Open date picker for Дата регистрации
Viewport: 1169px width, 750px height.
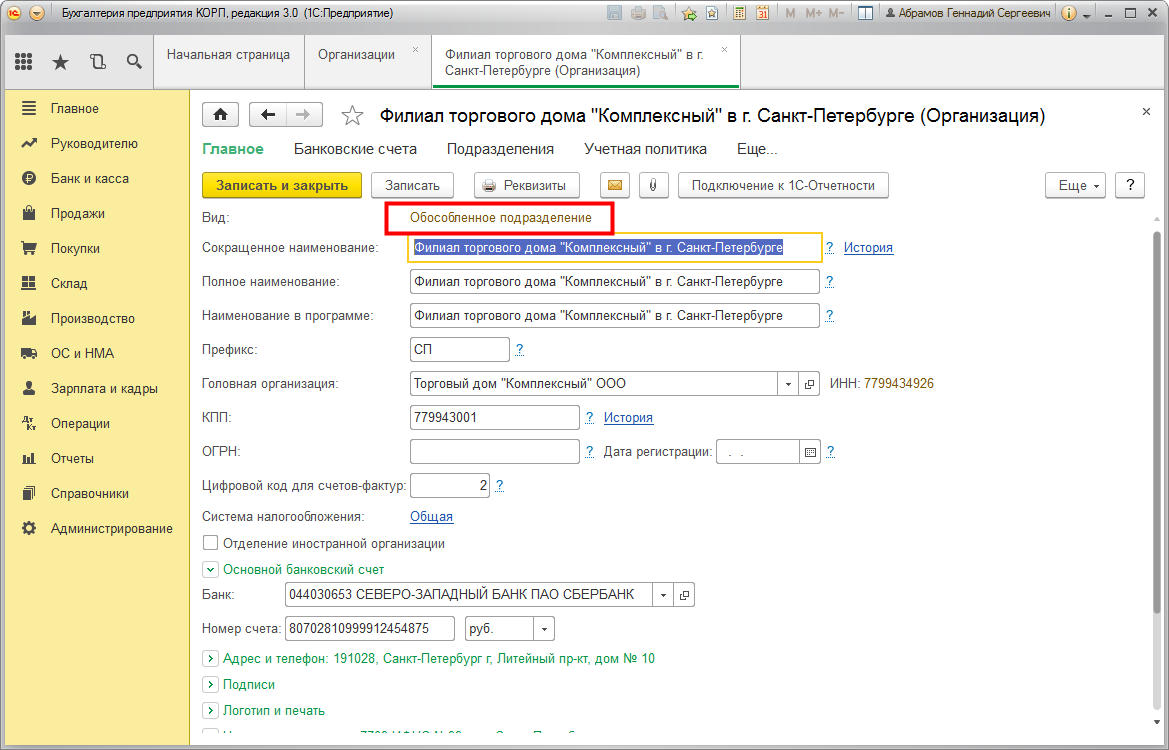810,452
